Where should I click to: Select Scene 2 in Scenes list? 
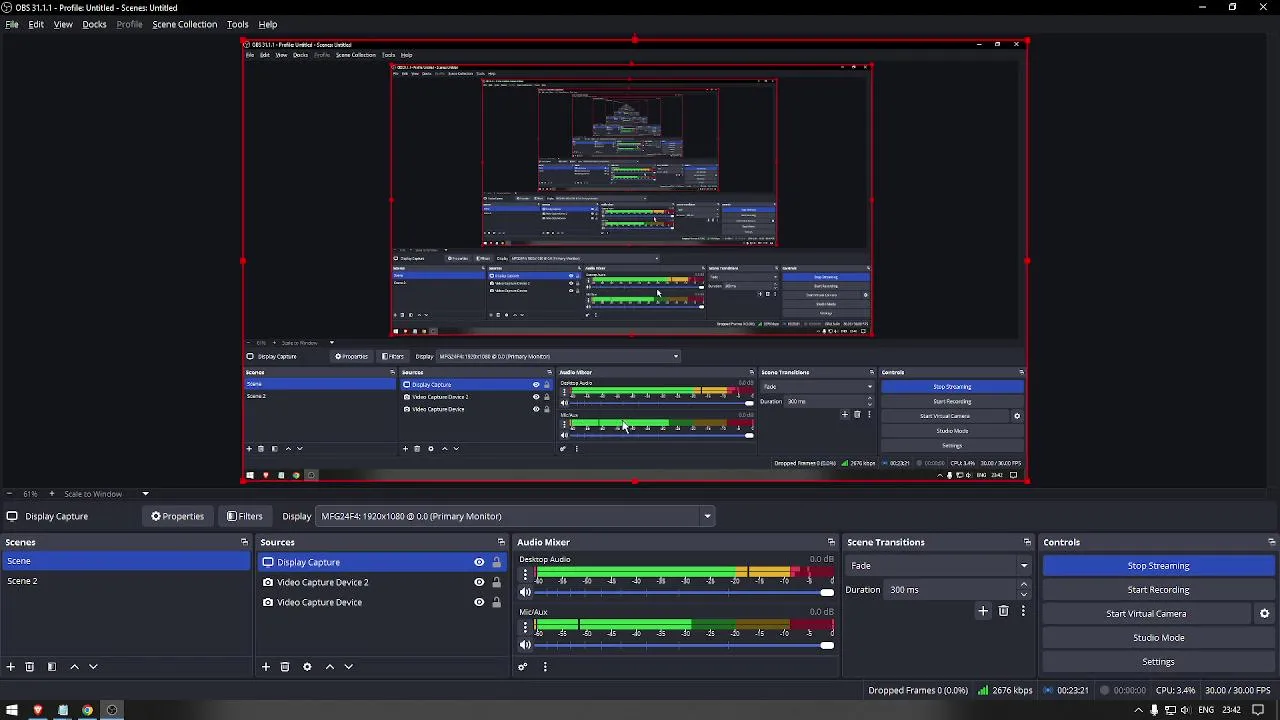pyautogui.click(x=125, y=581)
